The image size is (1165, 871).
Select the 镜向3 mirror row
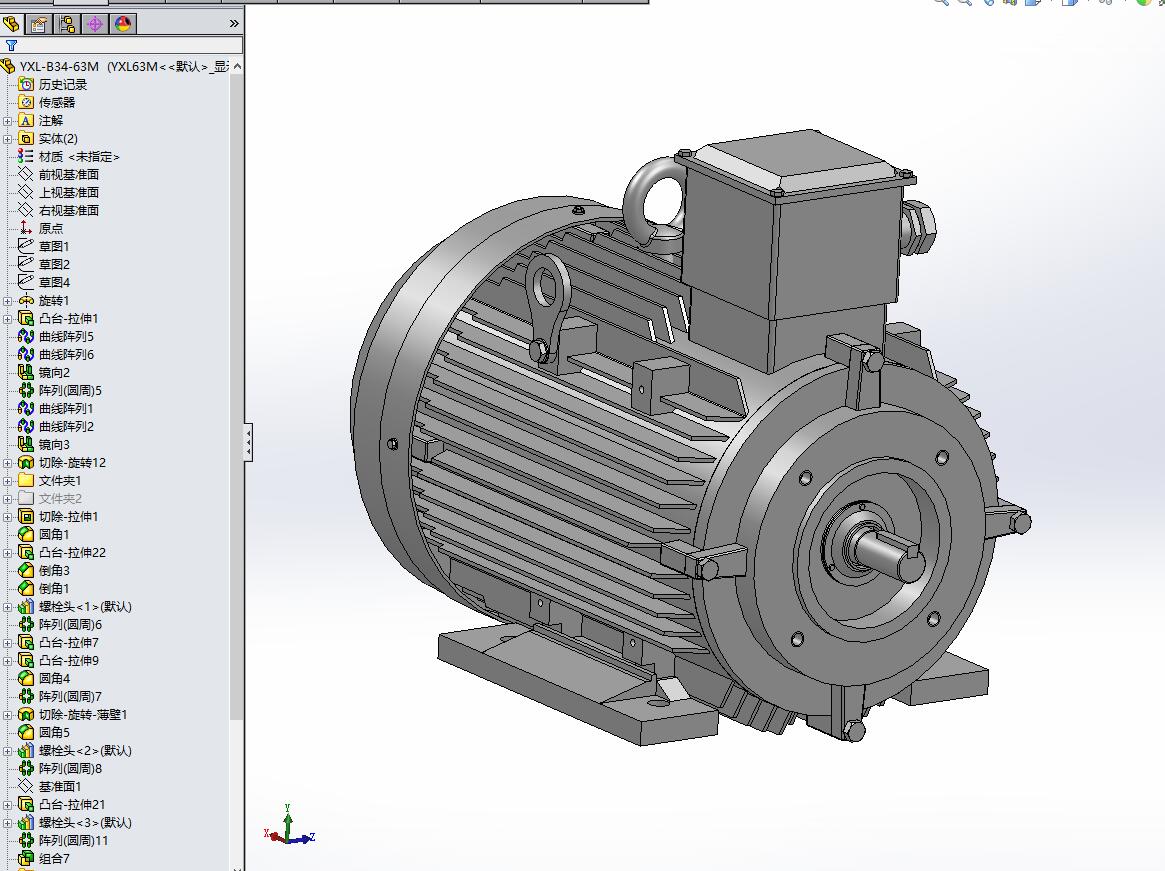click(x=45, y=444)
